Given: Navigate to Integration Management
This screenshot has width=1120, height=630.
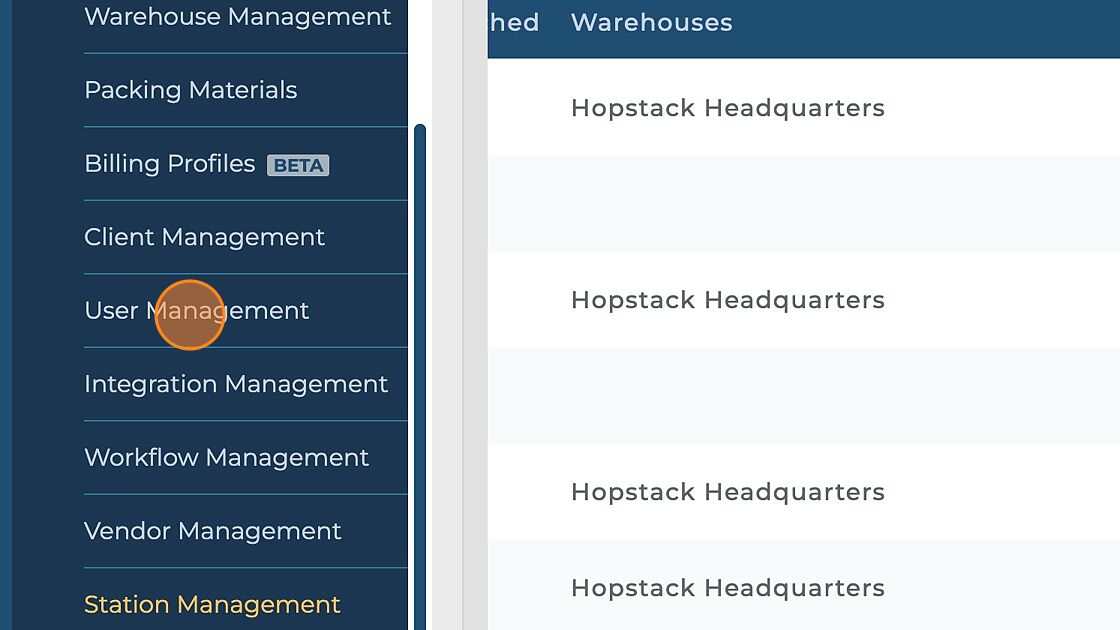Looking at the screenshot, I should [x=236, y=384].
